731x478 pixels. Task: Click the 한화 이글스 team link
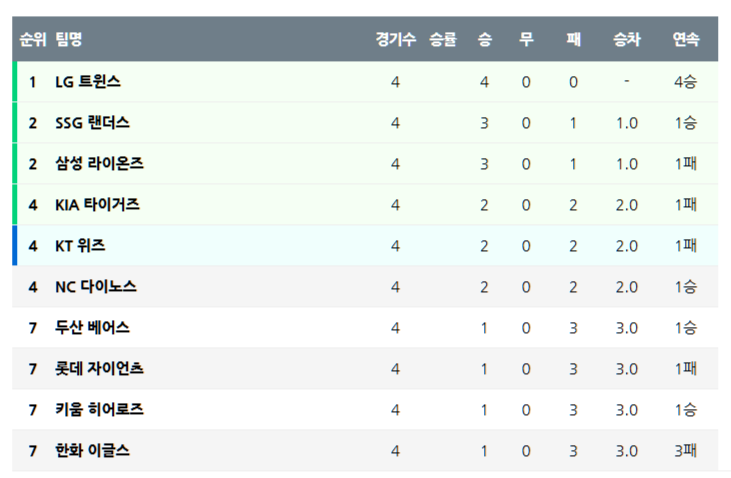tap(92, 451)
